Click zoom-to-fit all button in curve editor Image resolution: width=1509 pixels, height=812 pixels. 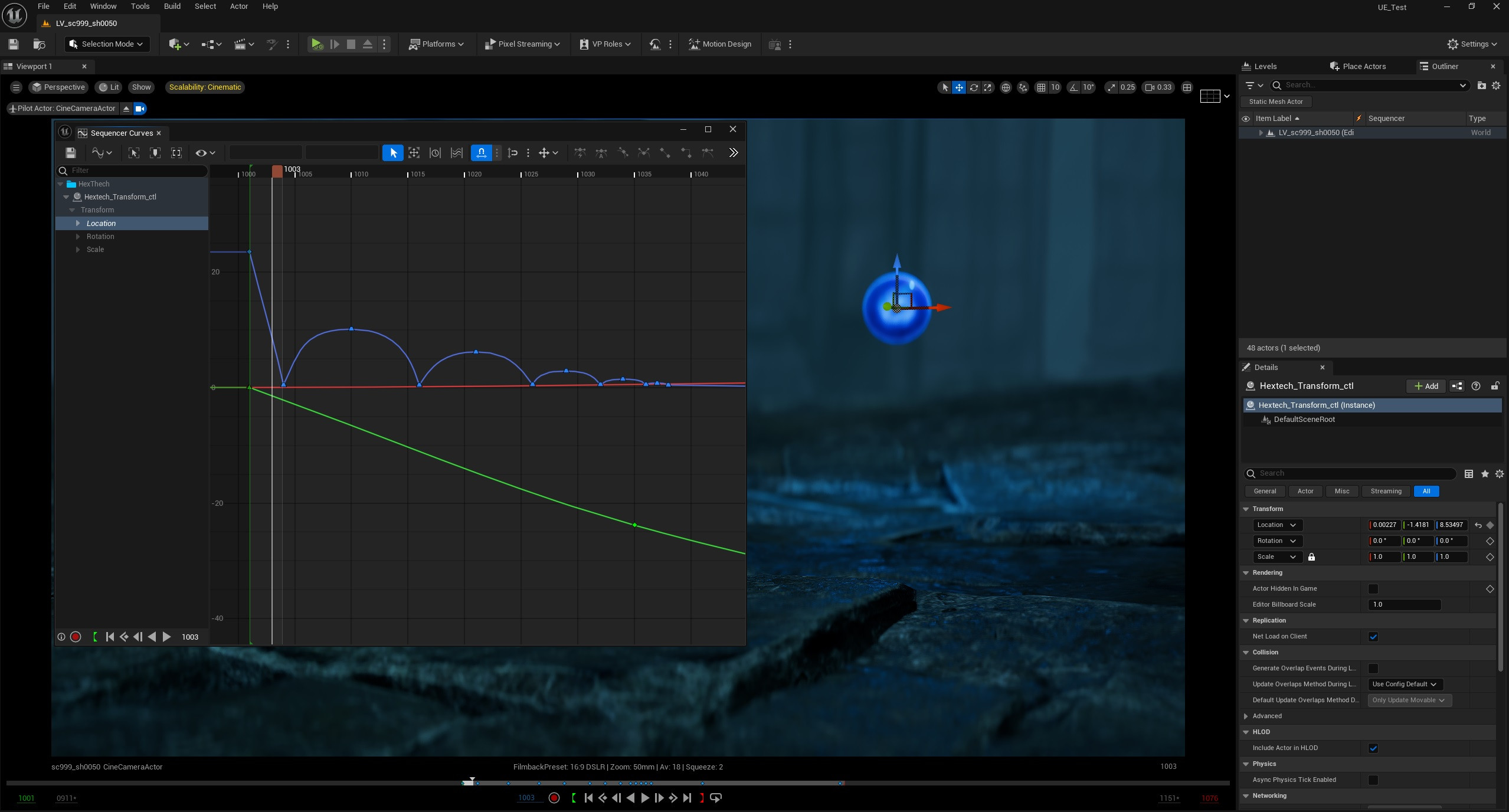click(134, 153)
